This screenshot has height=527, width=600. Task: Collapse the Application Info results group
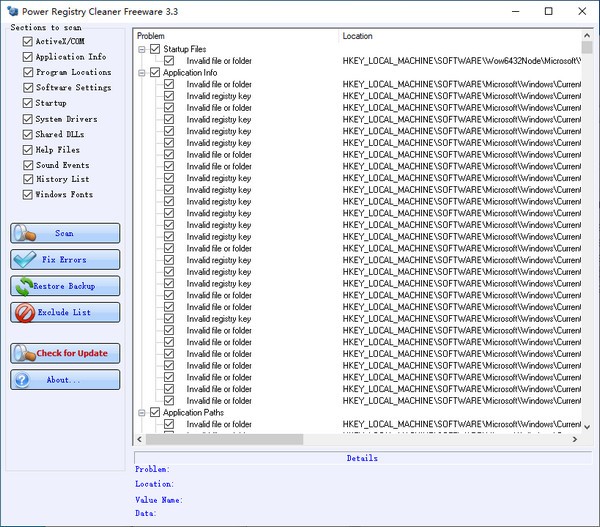coord(142,73)
